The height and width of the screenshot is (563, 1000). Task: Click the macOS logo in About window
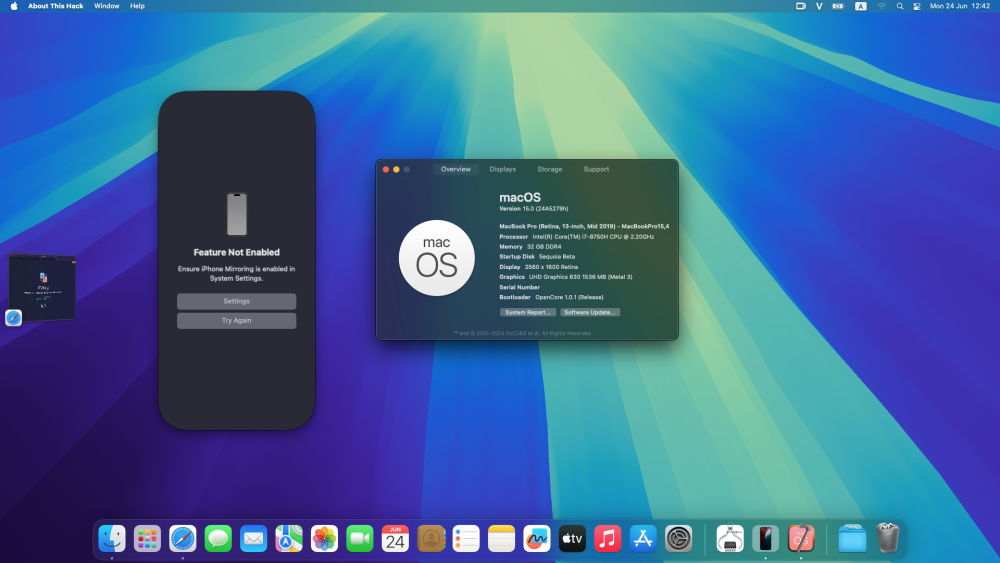pos(437,258)
